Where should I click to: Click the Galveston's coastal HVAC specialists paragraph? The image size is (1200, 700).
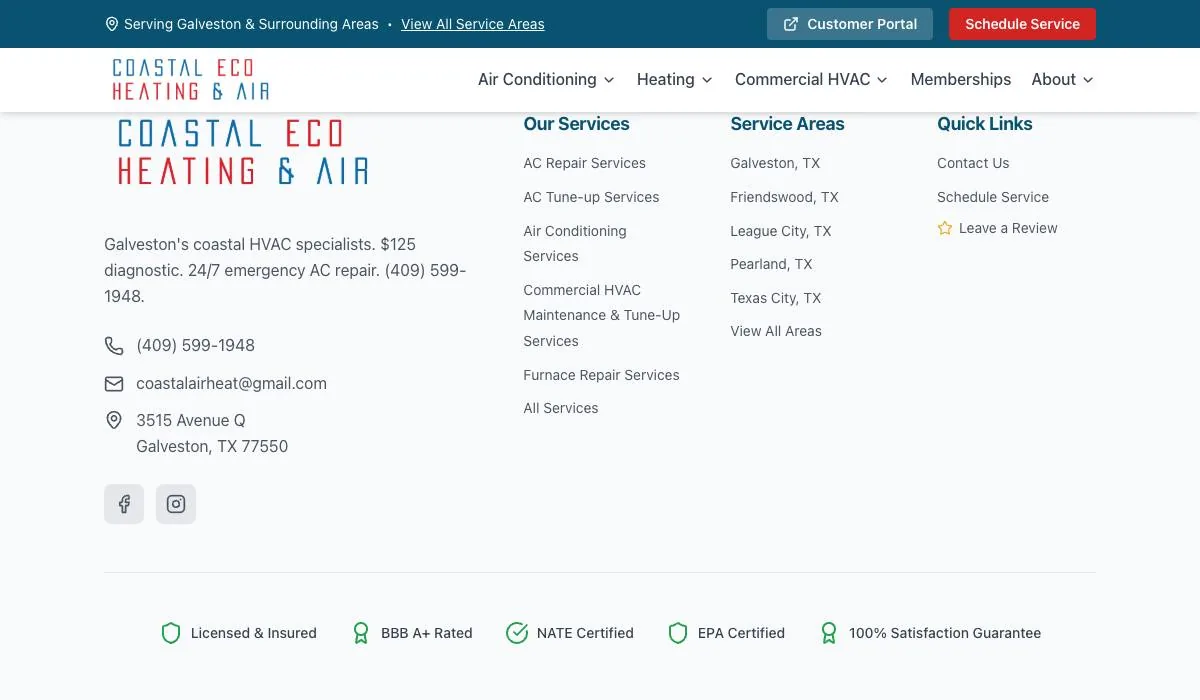coord(285,270)
